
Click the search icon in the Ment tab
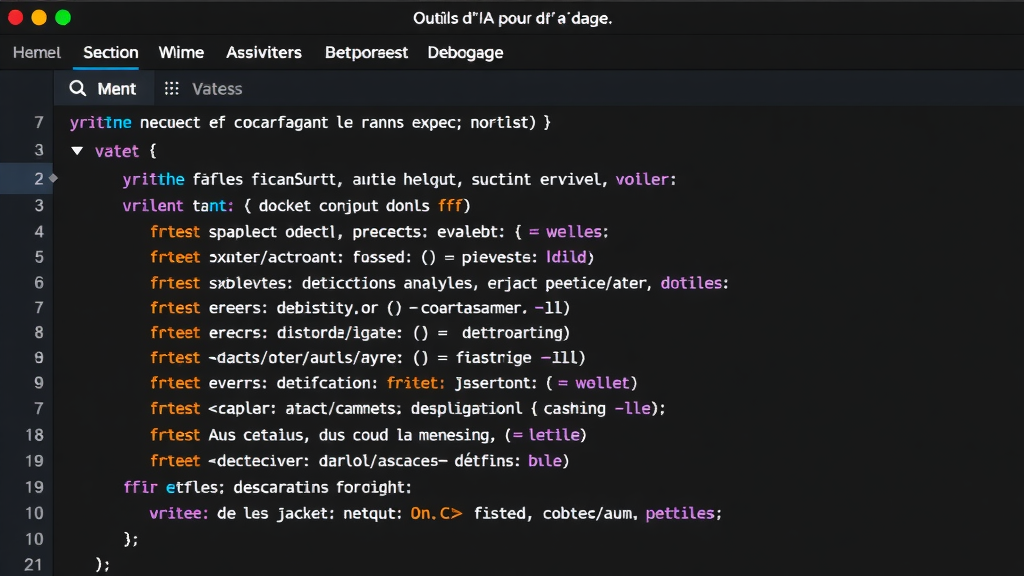[78, 88]
